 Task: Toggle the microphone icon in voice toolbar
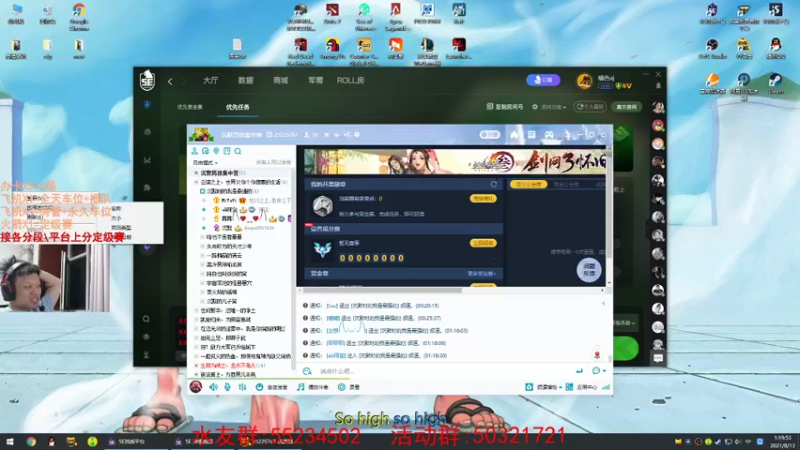[227, 387]
